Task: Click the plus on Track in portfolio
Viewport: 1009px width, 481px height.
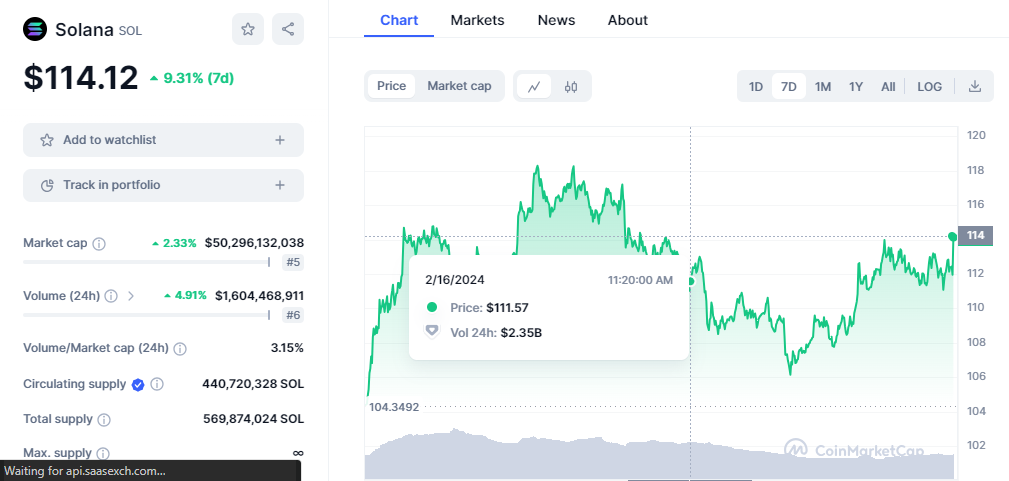Action: (x=279, y=185)
